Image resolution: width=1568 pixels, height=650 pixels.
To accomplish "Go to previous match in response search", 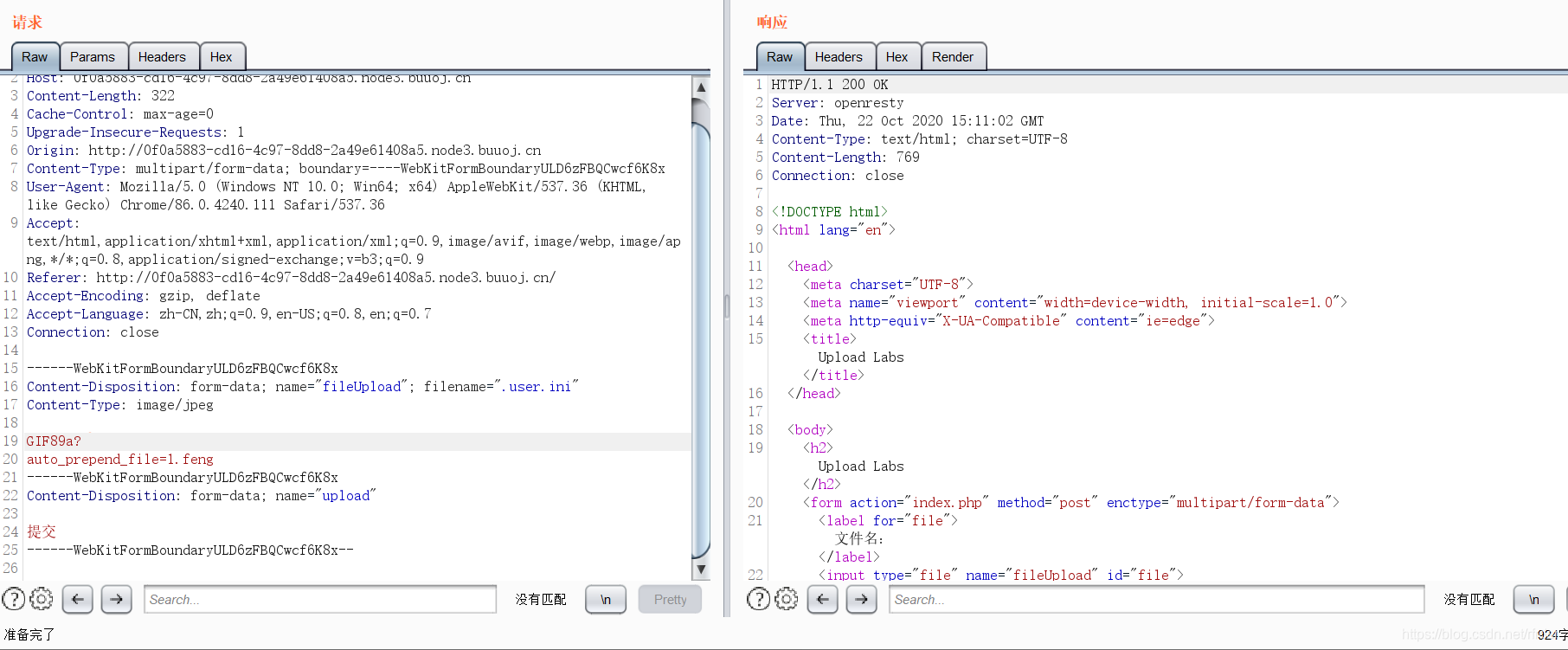I will coord(822,599).
